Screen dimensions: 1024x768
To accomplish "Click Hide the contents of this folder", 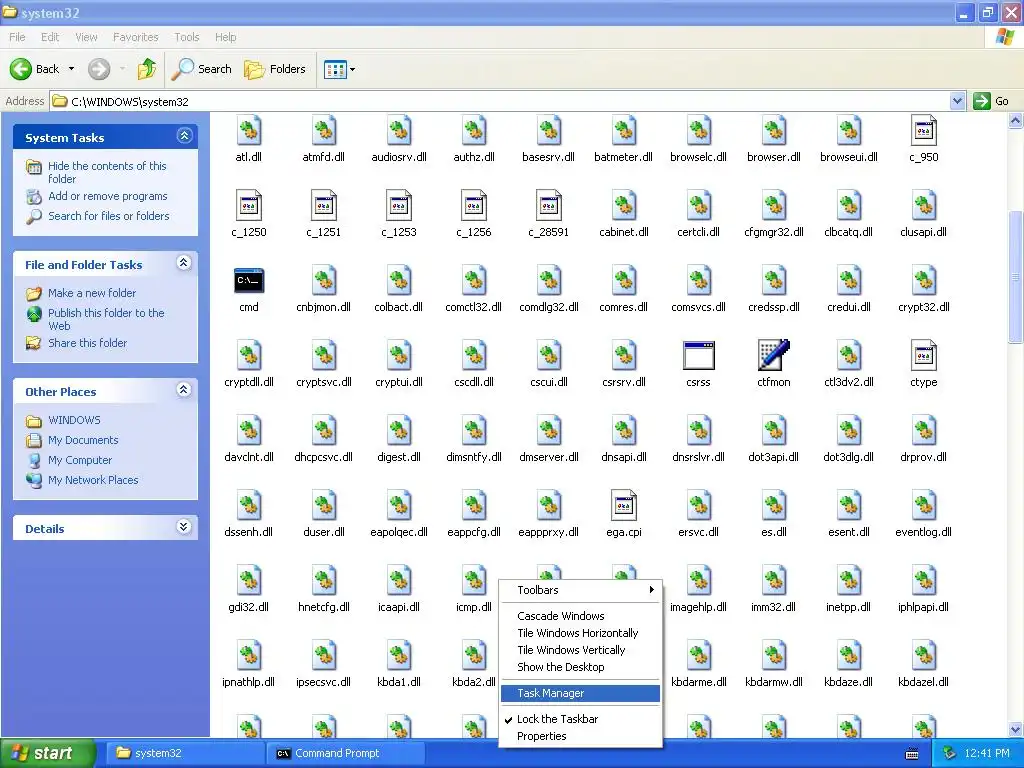I will (x=107, y=172).
